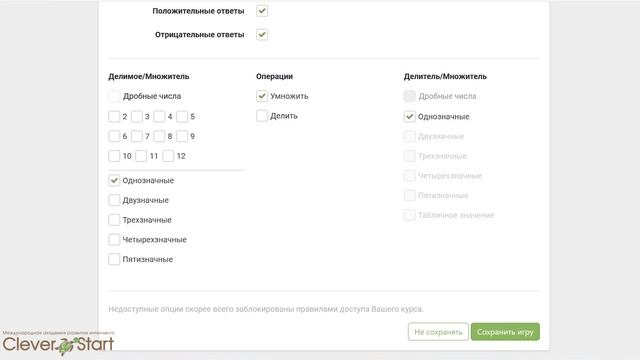Enable Дробные числа under Делимое/Множитель
The height and width of the screenshot is (360, 640).
(114, 96)
